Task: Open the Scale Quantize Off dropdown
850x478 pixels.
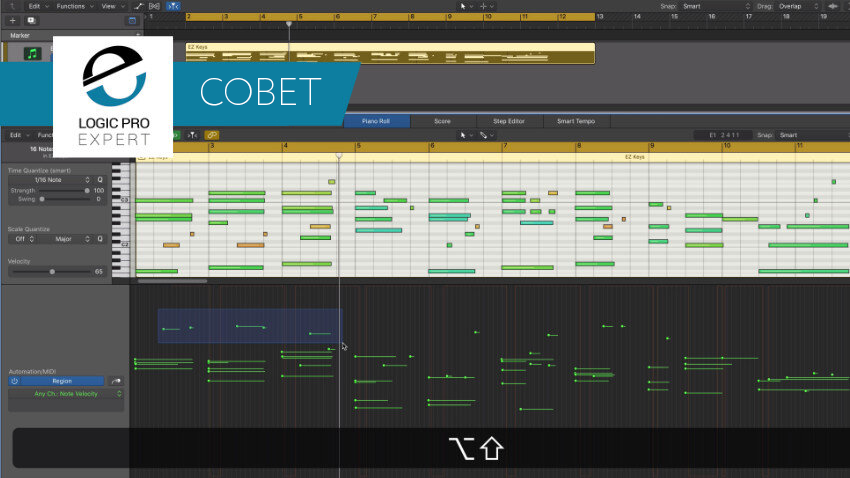Action: point(23,239)
